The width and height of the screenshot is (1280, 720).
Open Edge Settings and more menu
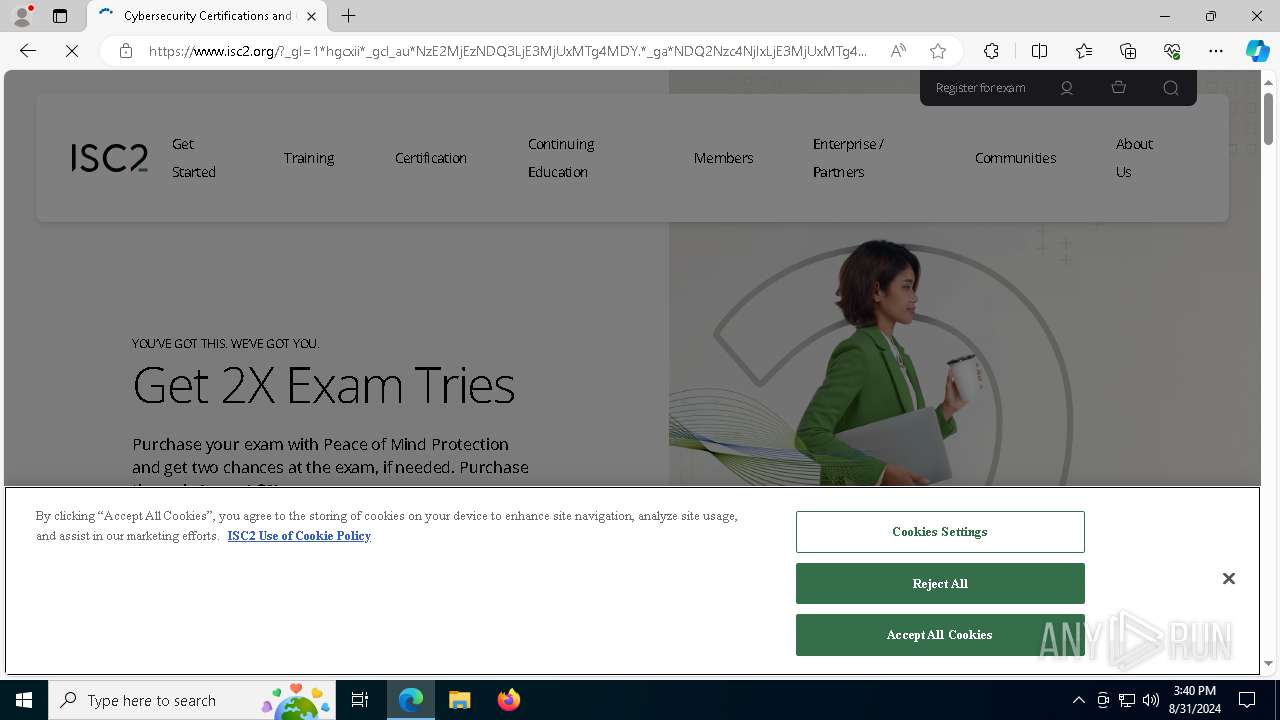click(1216, 51)
